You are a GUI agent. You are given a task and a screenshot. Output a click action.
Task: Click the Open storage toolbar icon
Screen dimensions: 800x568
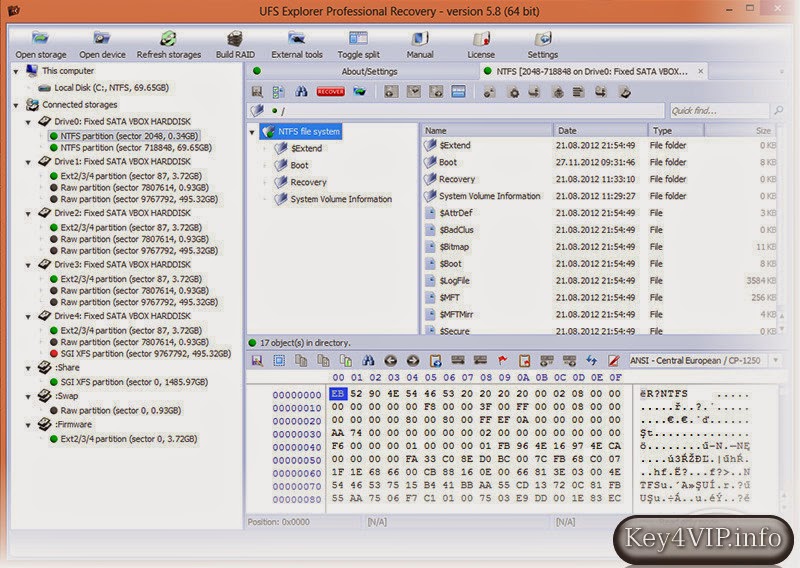click(x=40, y=38)
